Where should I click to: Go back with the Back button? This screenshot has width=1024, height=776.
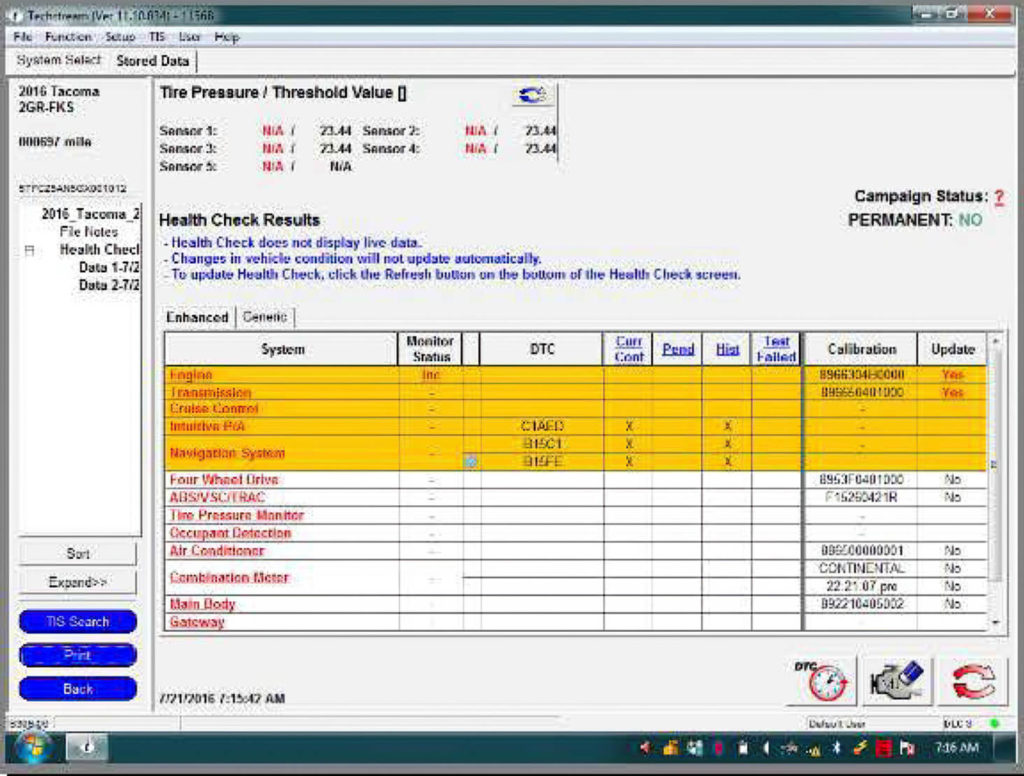click(78, 689)
